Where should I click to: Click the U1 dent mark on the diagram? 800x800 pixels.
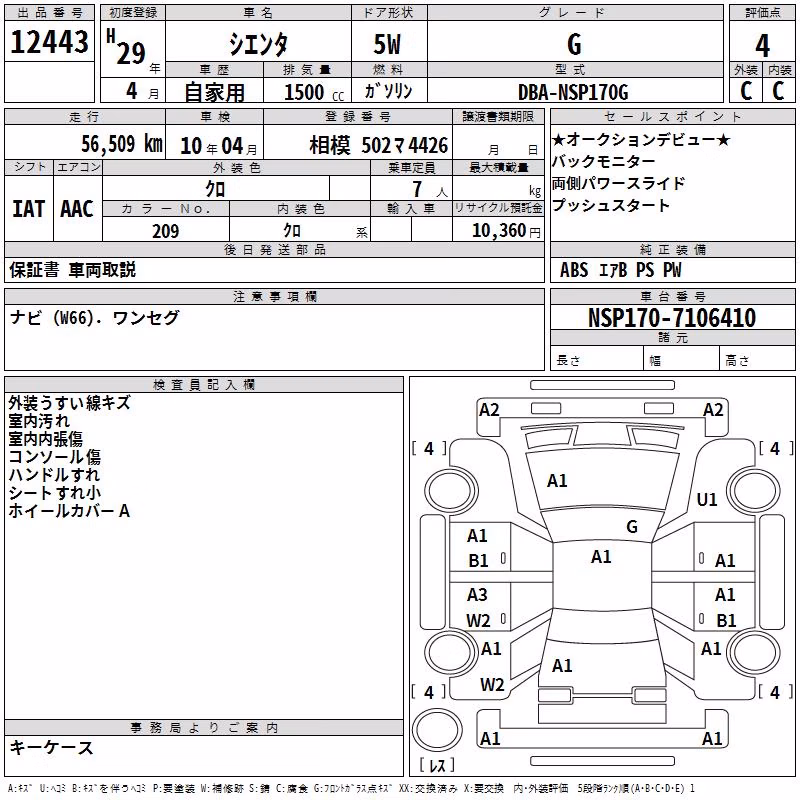[707, 499]
